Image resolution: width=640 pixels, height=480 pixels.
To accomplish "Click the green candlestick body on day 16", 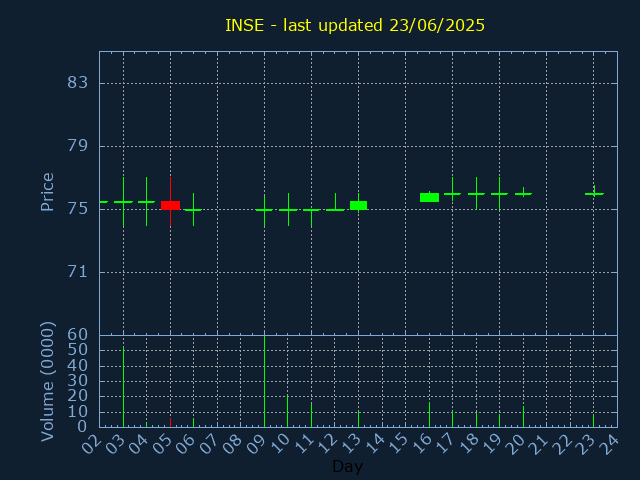I will [x=429, y=198].
